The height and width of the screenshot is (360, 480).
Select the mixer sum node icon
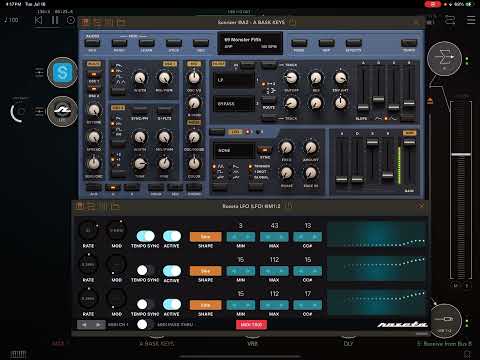pos(444,59)
